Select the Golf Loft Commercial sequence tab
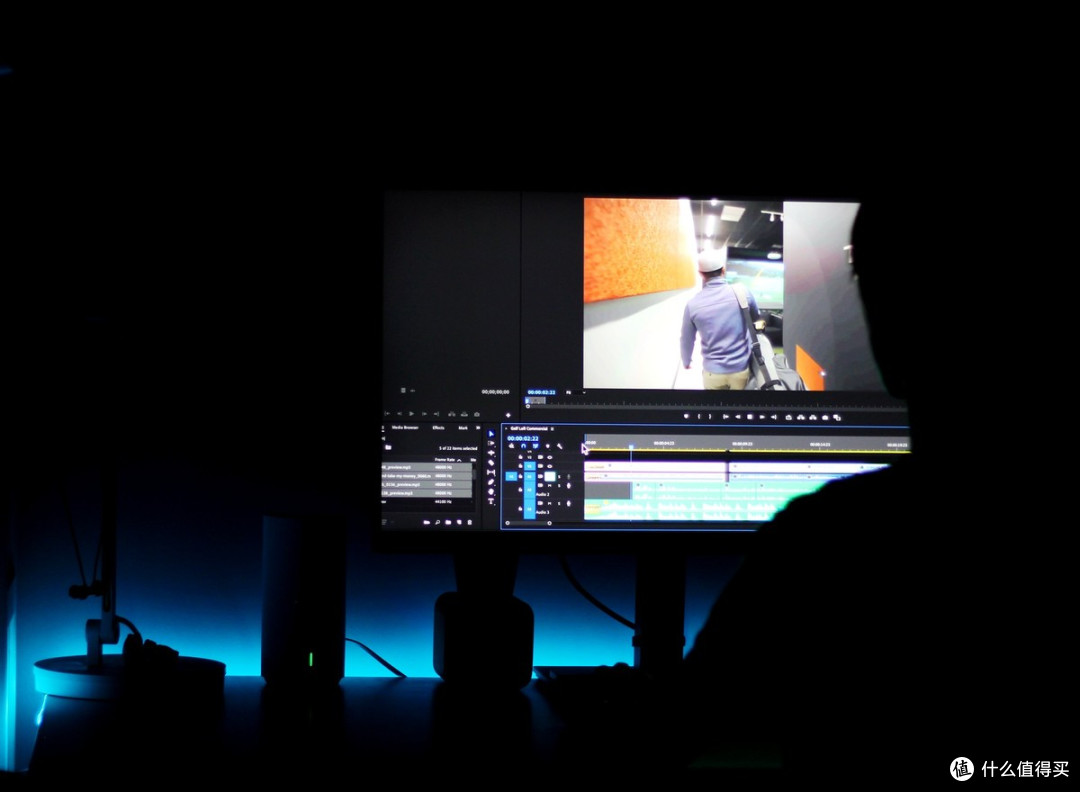Image resolution: width=1080 pixels, height=792 pixels. point(528,429)
